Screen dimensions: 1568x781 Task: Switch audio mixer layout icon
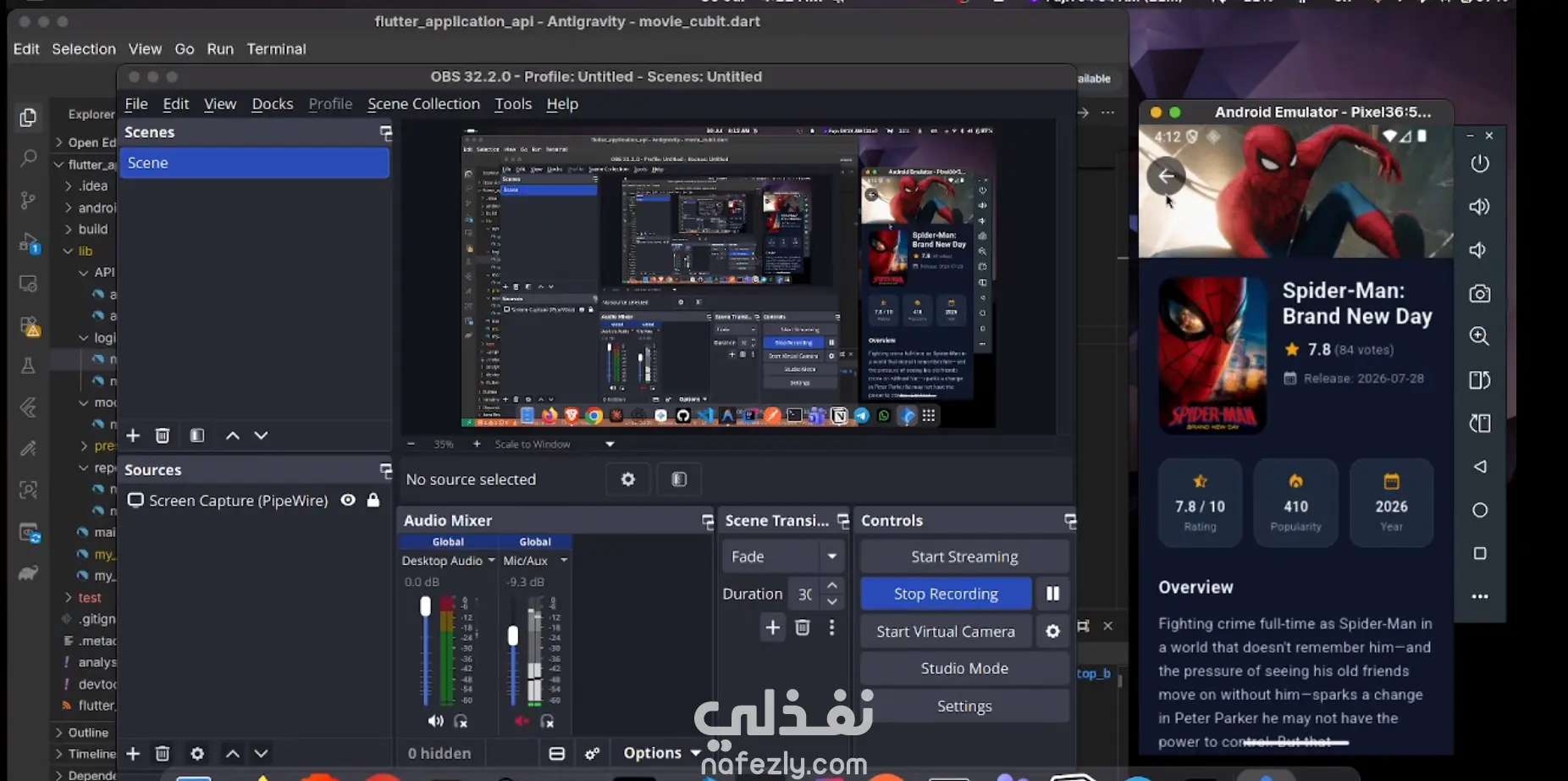tap(557, 753)
